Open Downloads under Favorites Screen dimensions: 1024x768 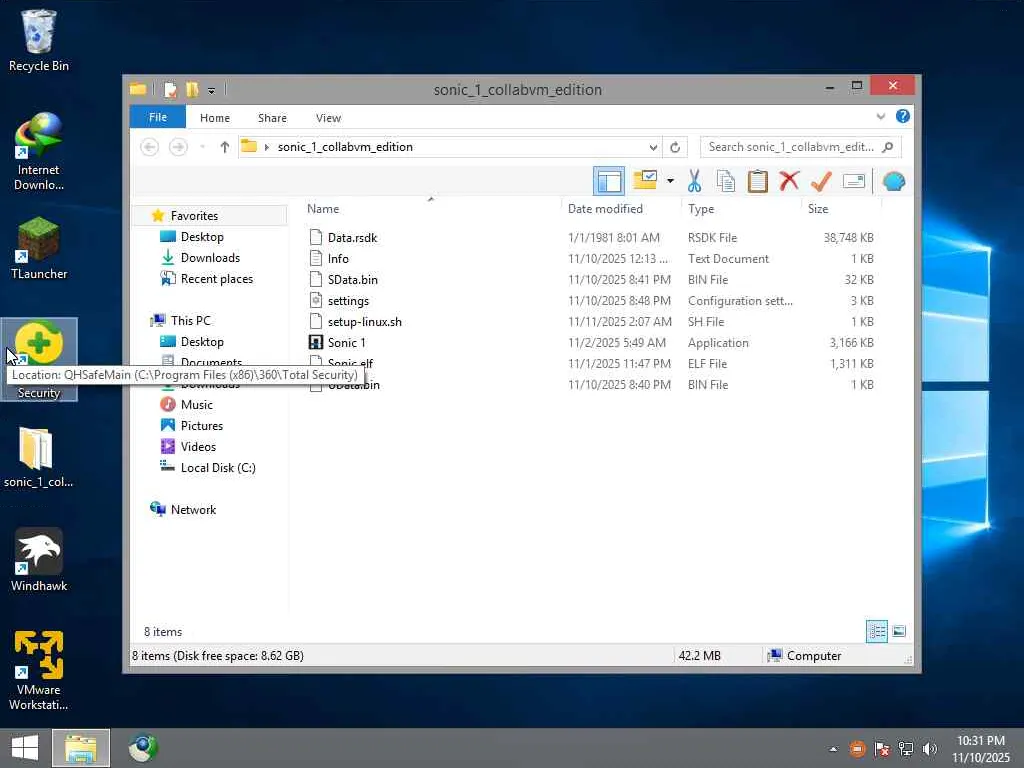point(210,258)
